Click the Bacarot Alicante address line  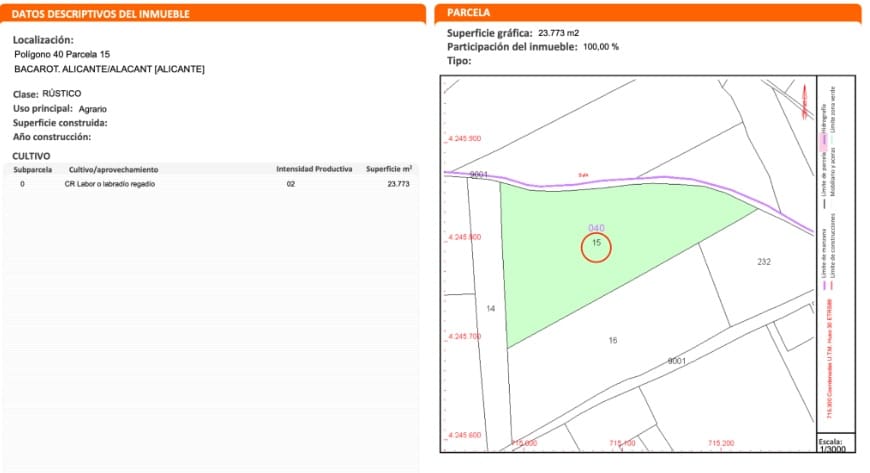(x=109, y=69)
